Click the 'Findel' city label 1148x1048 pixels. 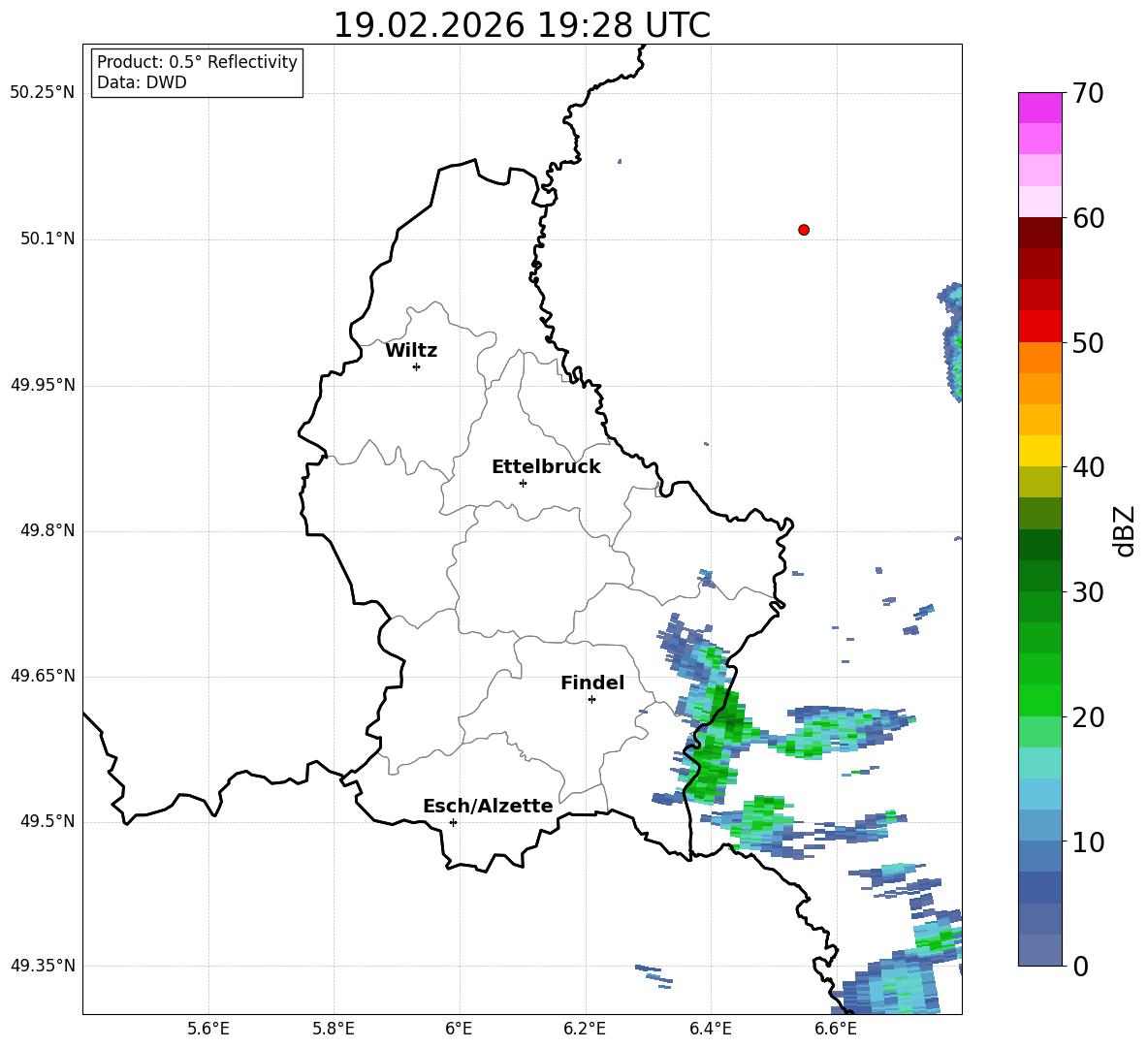pos(592,683)
